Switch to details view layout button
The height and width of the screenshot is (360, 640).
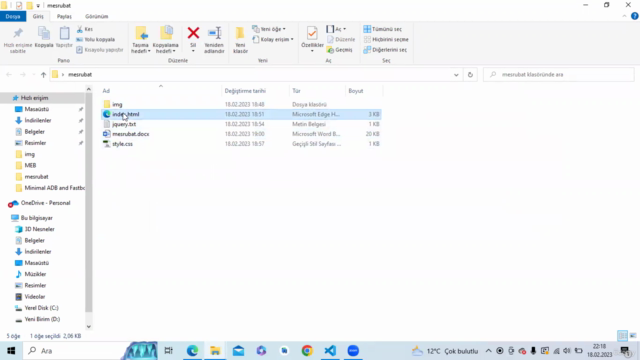[x=622, y=336]
